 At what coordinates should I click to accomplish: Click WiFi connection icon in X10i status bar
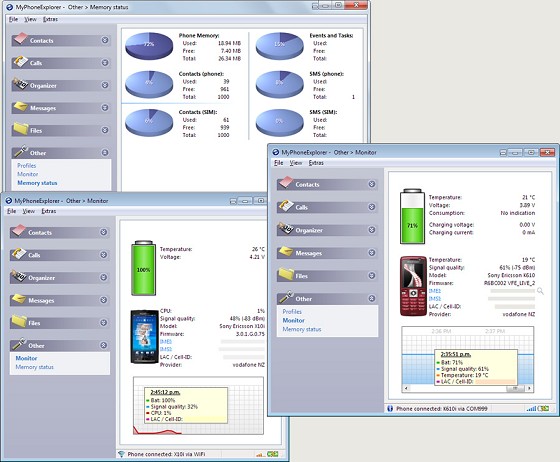pyautogui.click(x=121, y=454)
